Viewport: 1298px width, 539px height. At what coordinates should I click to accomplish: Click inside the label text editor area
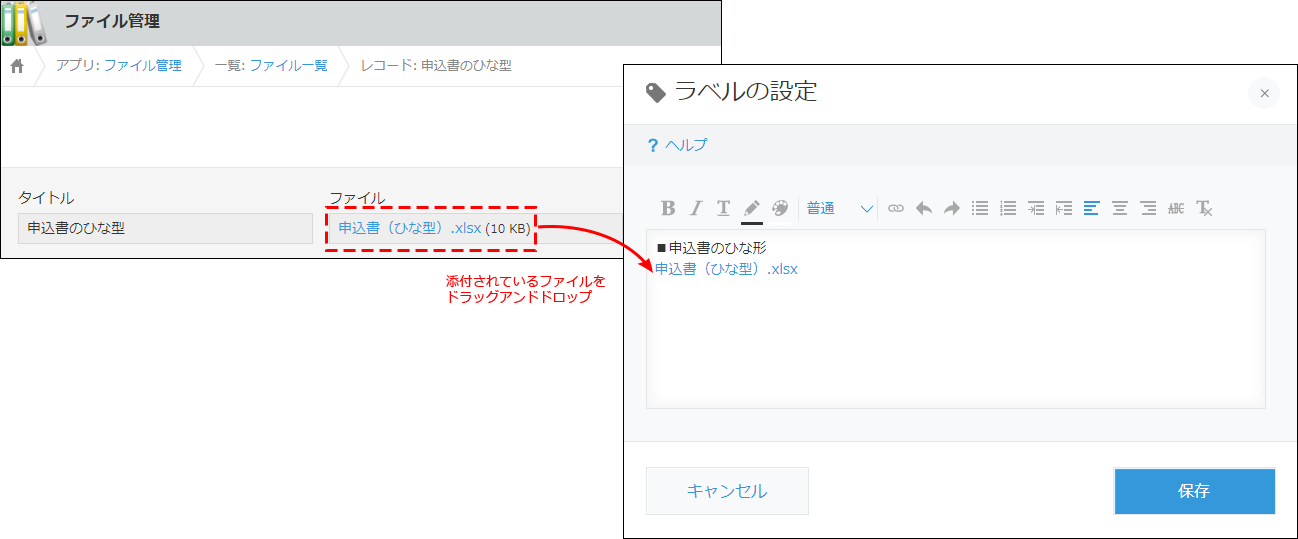[955, 318]
